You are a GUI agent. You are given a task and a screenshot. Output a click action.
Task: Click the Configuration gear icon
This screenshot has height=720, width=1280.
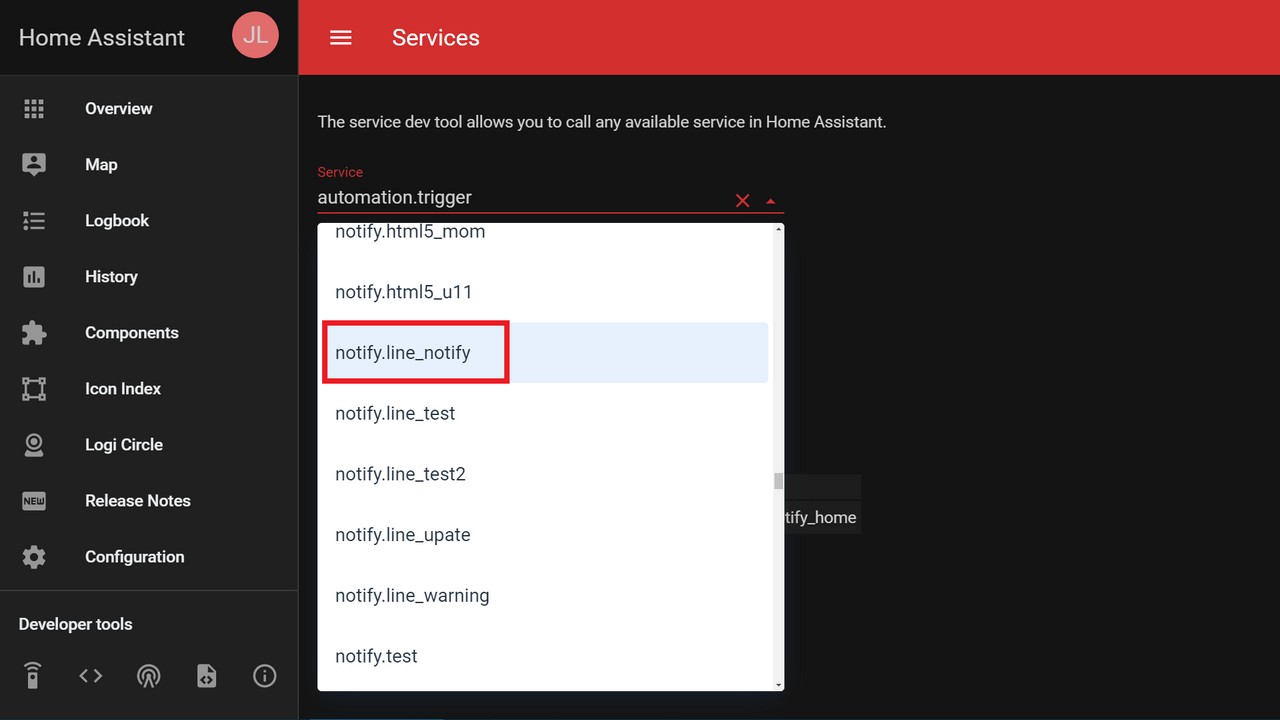coord(34,557)
